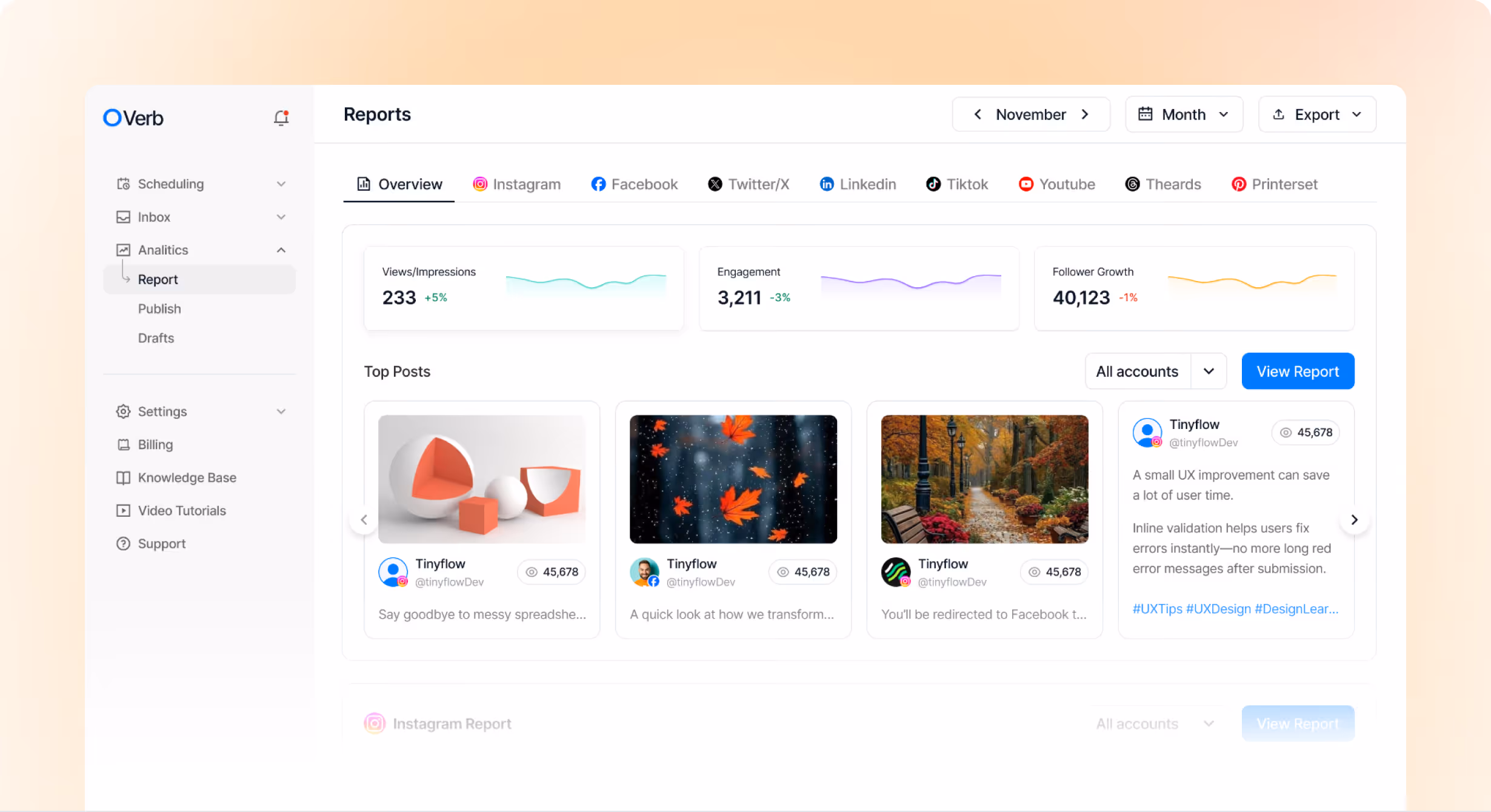Open Publish under Analitics
This screenshot has height=812, width=1491.
(x=159, y=308)
